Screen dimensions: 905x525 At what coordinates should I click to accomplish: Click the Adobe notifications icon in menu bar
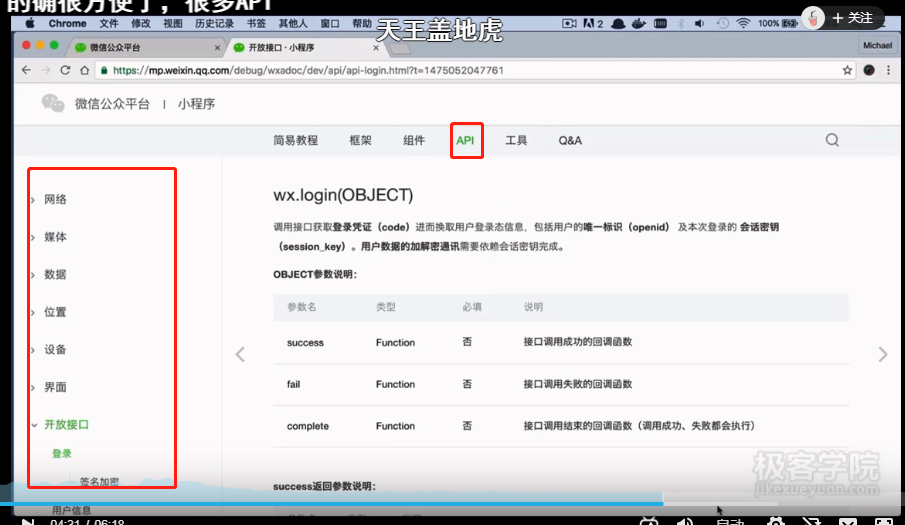pyautogui.click(x=593, y=24)
